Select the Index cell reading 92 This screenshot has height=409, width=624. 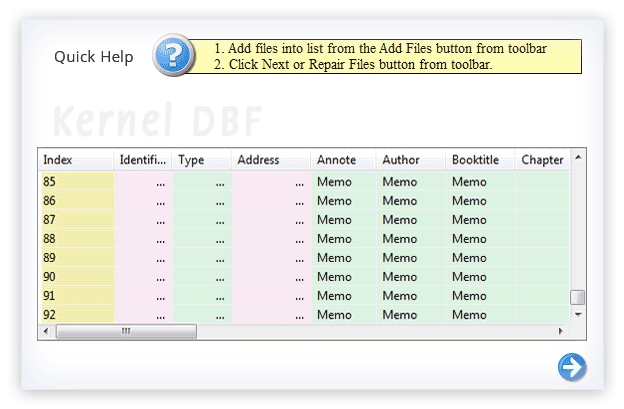pyautogui.click(x=78, y=314)
